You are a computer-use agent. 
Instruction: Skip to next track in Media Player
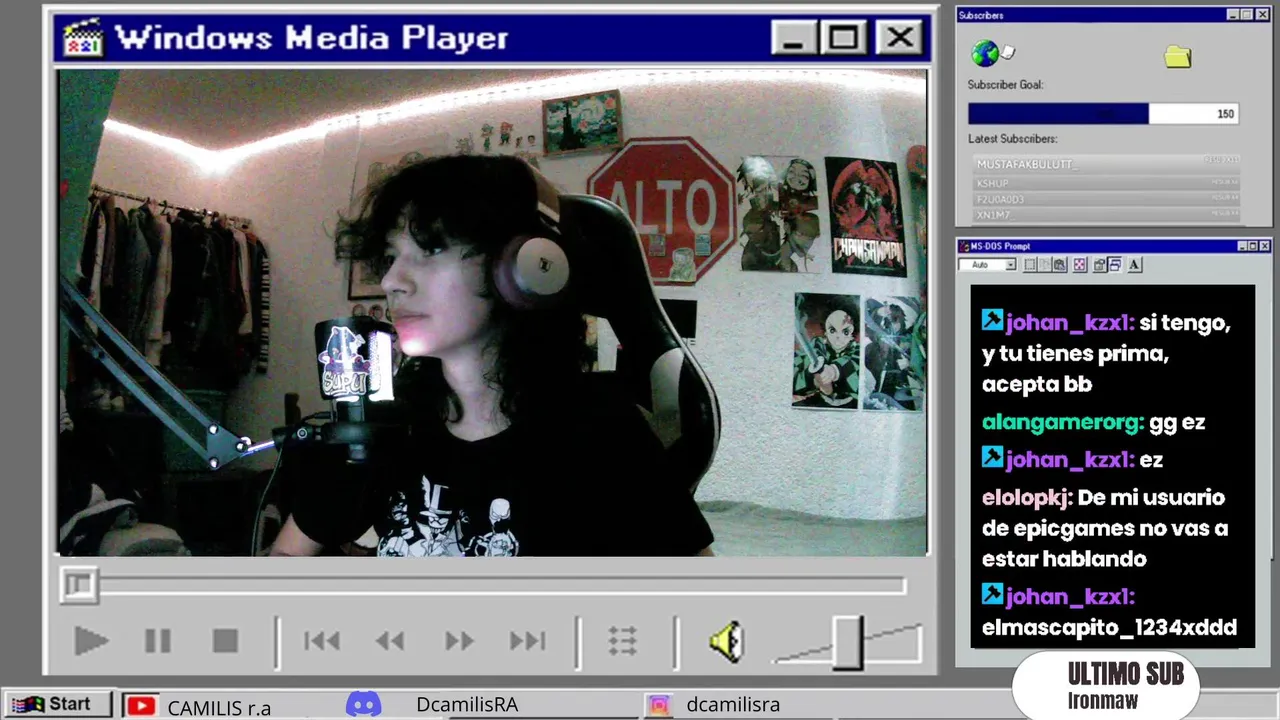click(528, 641)
